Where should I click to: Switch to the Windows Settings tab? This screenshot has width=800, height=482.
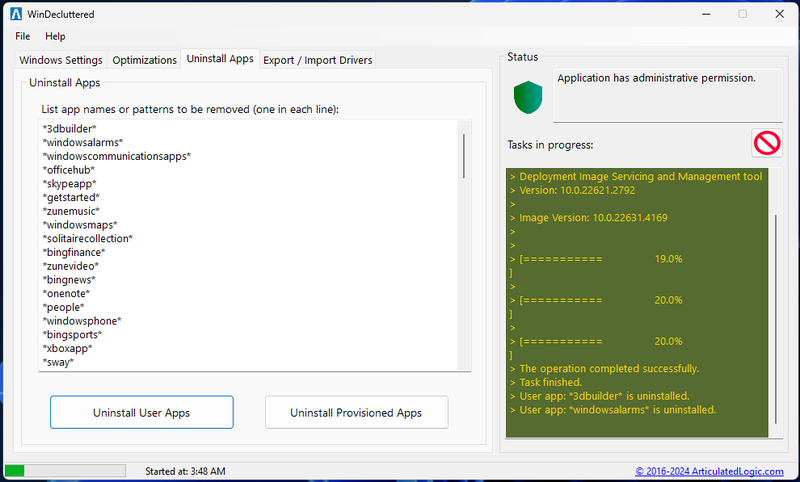tap(61, 60)
